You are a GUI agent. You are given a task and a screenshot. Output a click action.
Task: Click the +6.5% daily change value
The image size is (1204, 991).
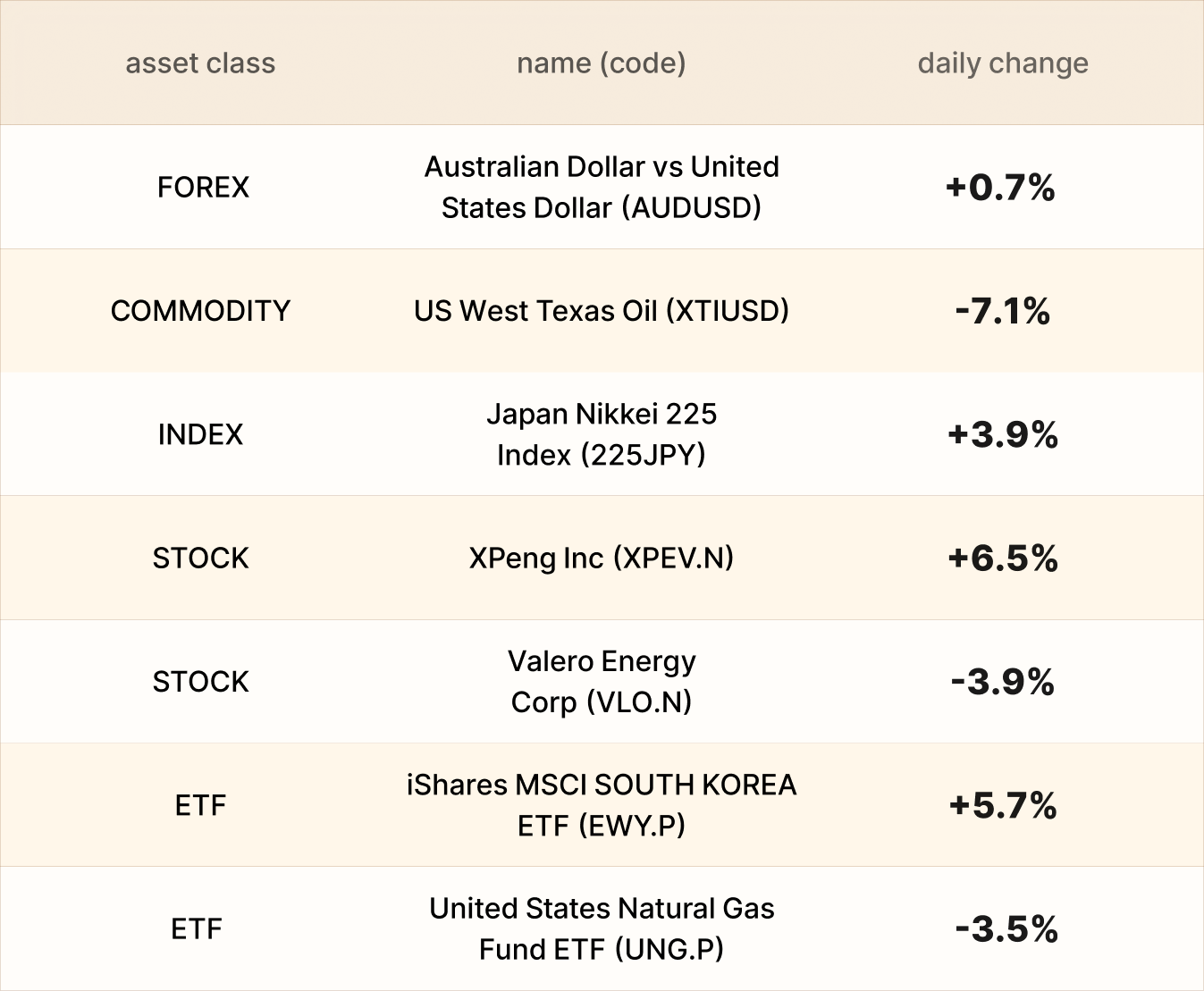tap(1002, 558)
